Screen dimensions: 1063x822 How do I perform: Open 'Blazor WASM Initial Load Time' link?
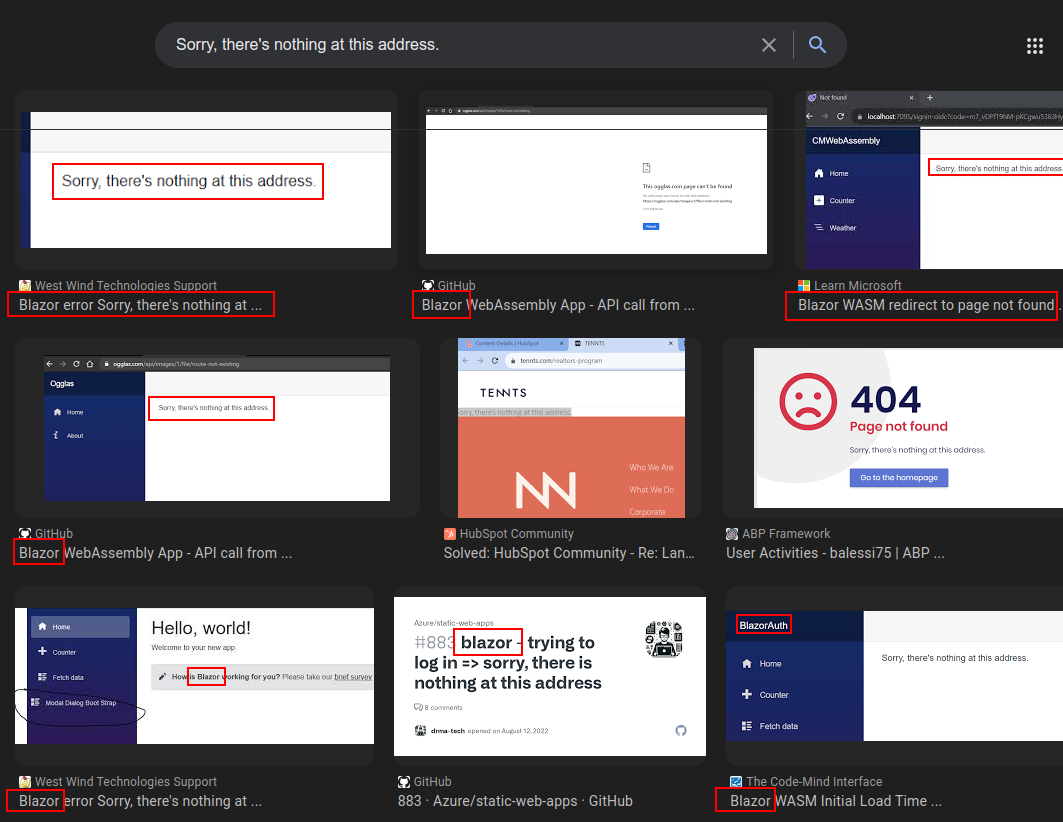click(835, 801)
